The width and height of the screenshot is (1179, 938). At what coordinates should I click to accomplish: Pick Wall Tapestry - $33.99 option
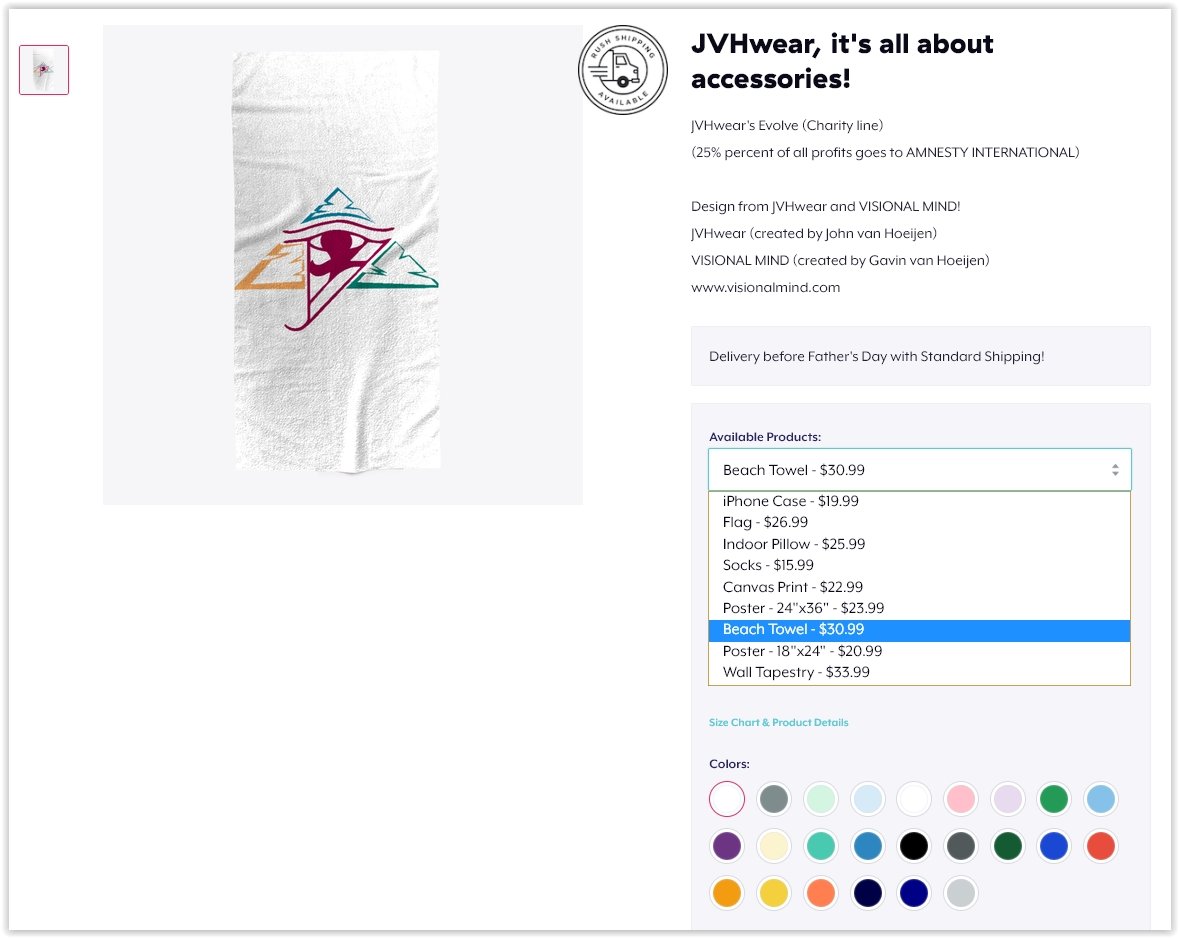point(920,672)
